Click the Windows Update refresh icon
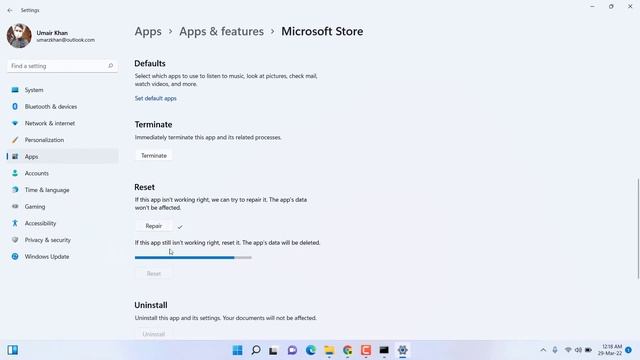This screenshot has width=640, height=360. tap(15, 257)
